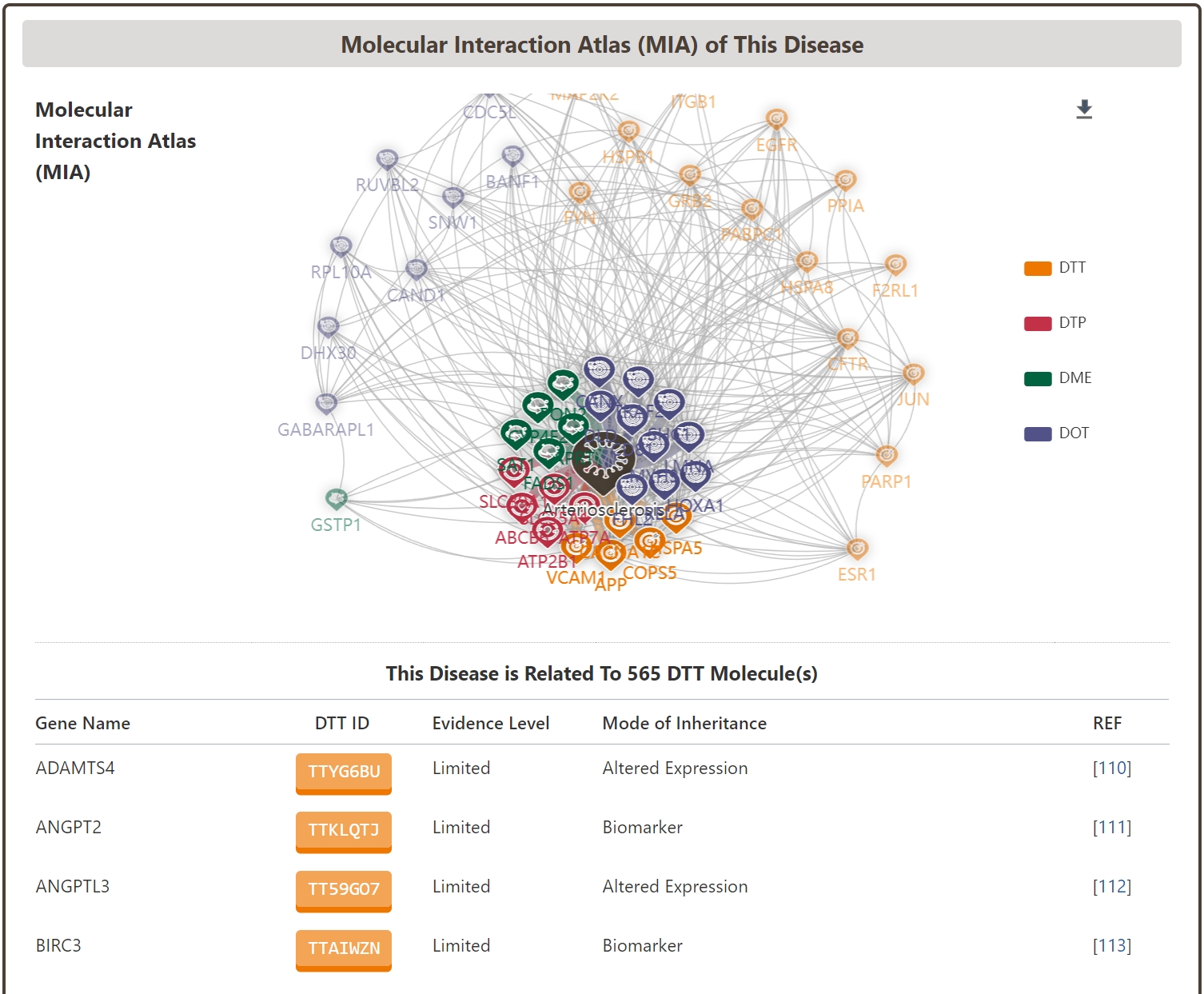Open DTT ID TTKLQTJ for ANGPT2
This screenshot has width=1204, height=994.
pyautogui.click(x=344, y=831)
